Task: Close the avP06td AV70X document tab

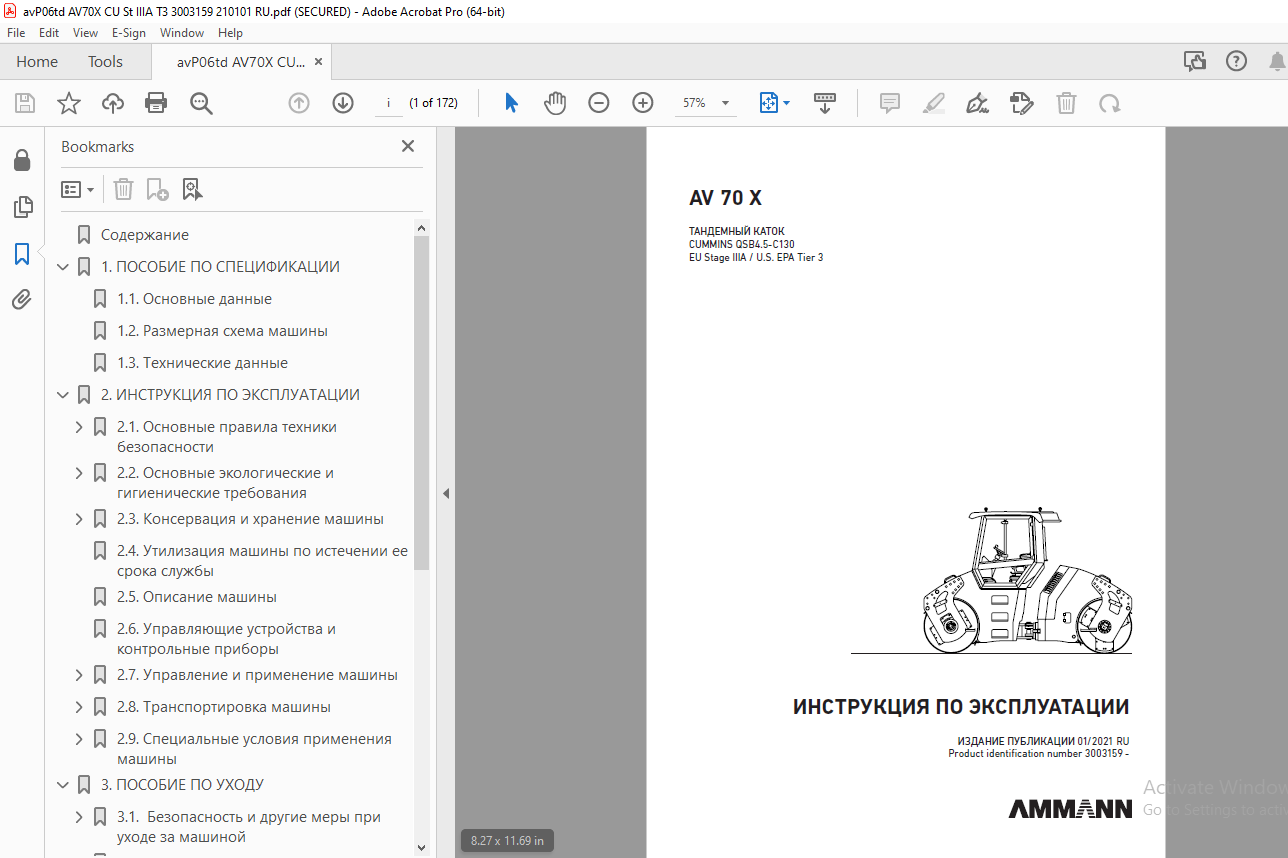Action: [x=318, y=61]
